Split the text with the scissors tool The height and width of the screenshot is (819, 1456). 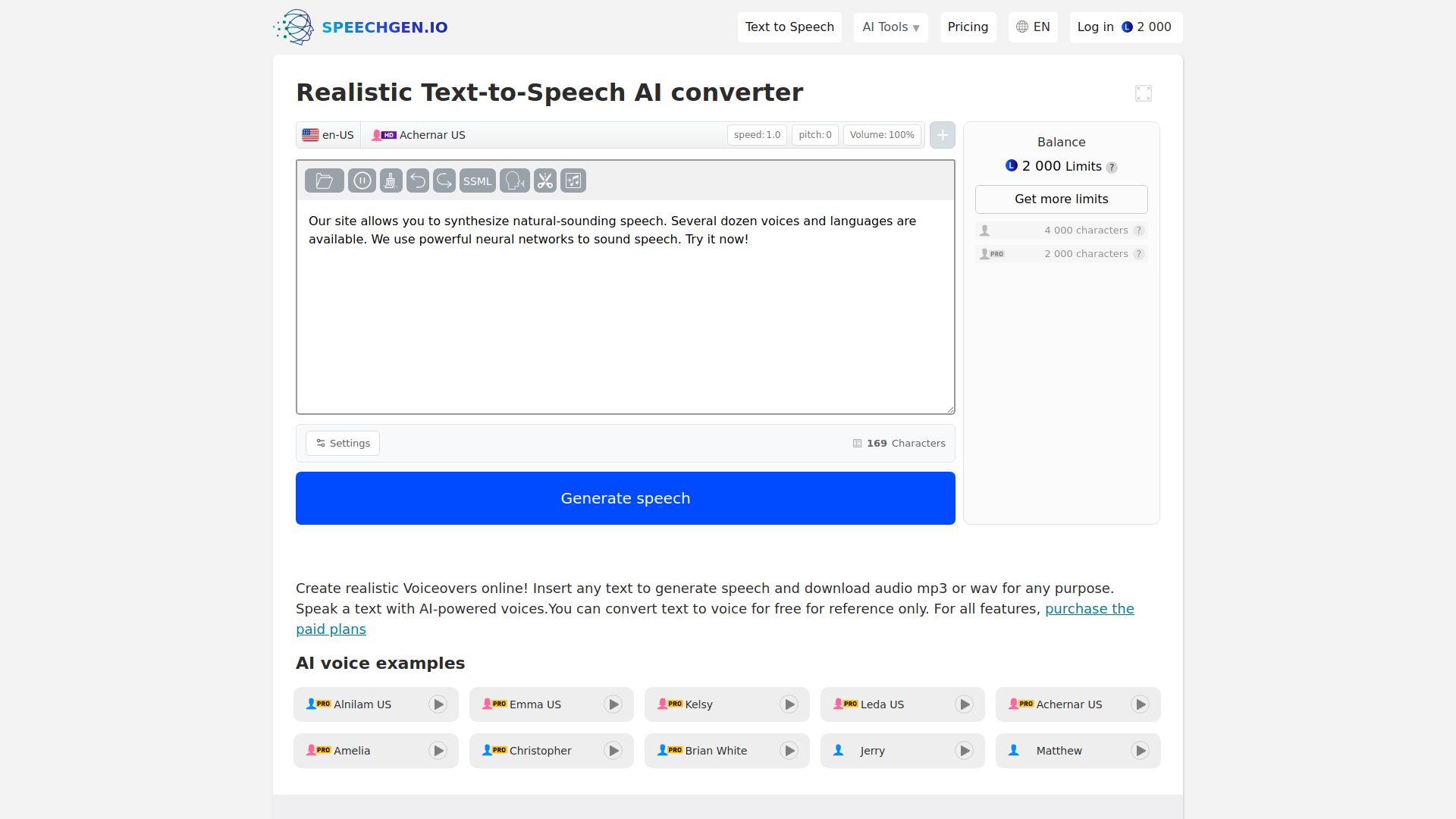click(x=544, y=180)
